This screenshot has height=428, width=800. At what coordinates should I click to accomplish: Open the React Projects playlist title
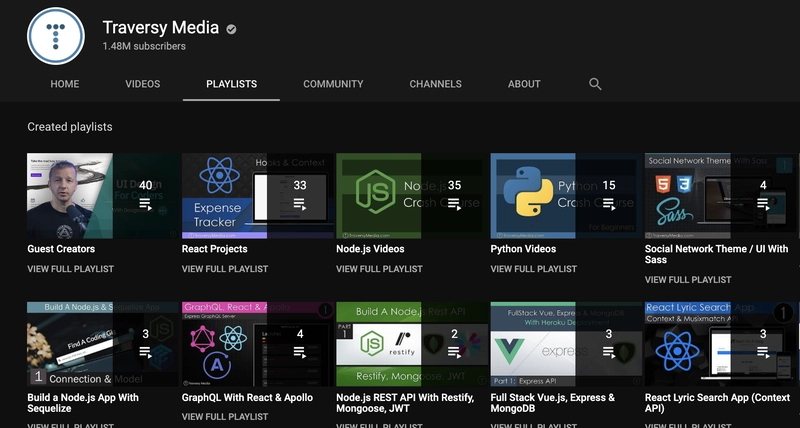click(214, 249)
